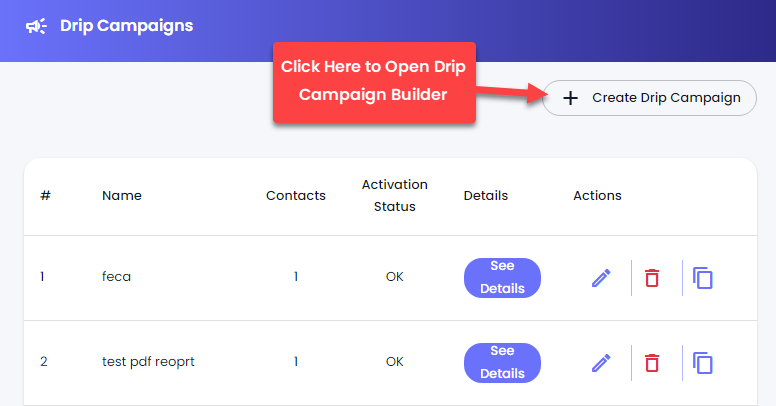Click the Drip Campaigns page title
Viewport: 776px width, 406px height.
(127, 26)
